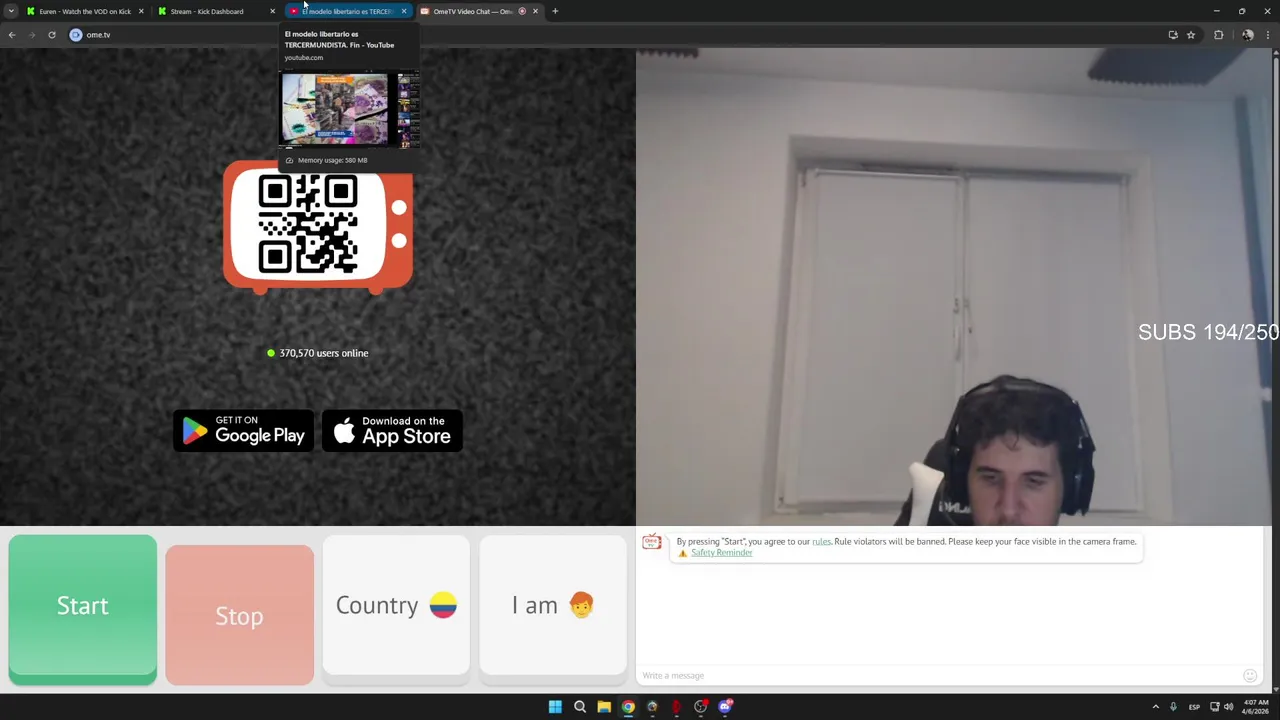Click the Stop button
The width and height of the screenshot is (1280, 720).
click(239, 615)
